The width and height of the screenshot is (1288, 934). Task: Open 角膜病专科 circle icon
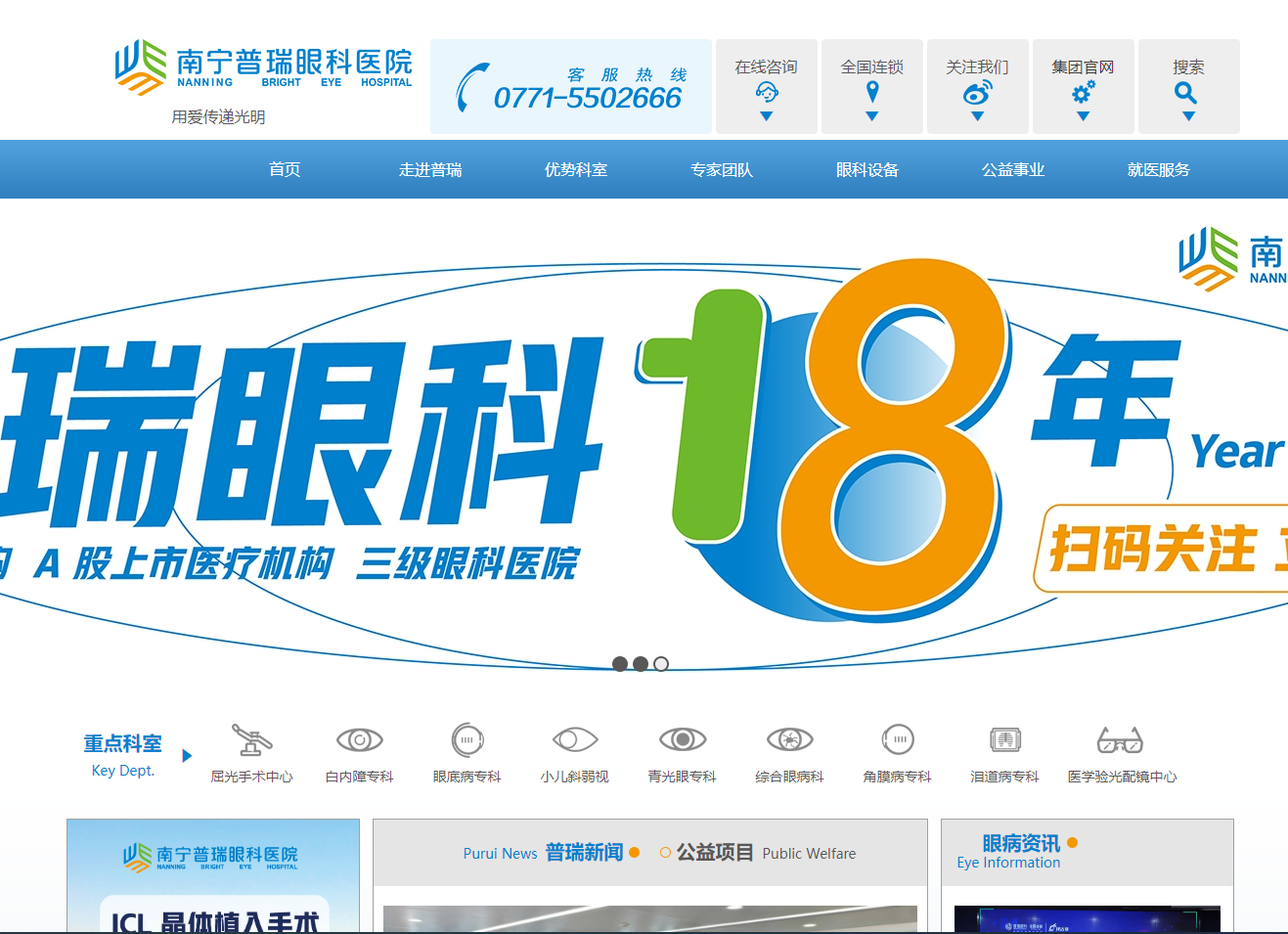pyautogui.click(x=898, y=739)
